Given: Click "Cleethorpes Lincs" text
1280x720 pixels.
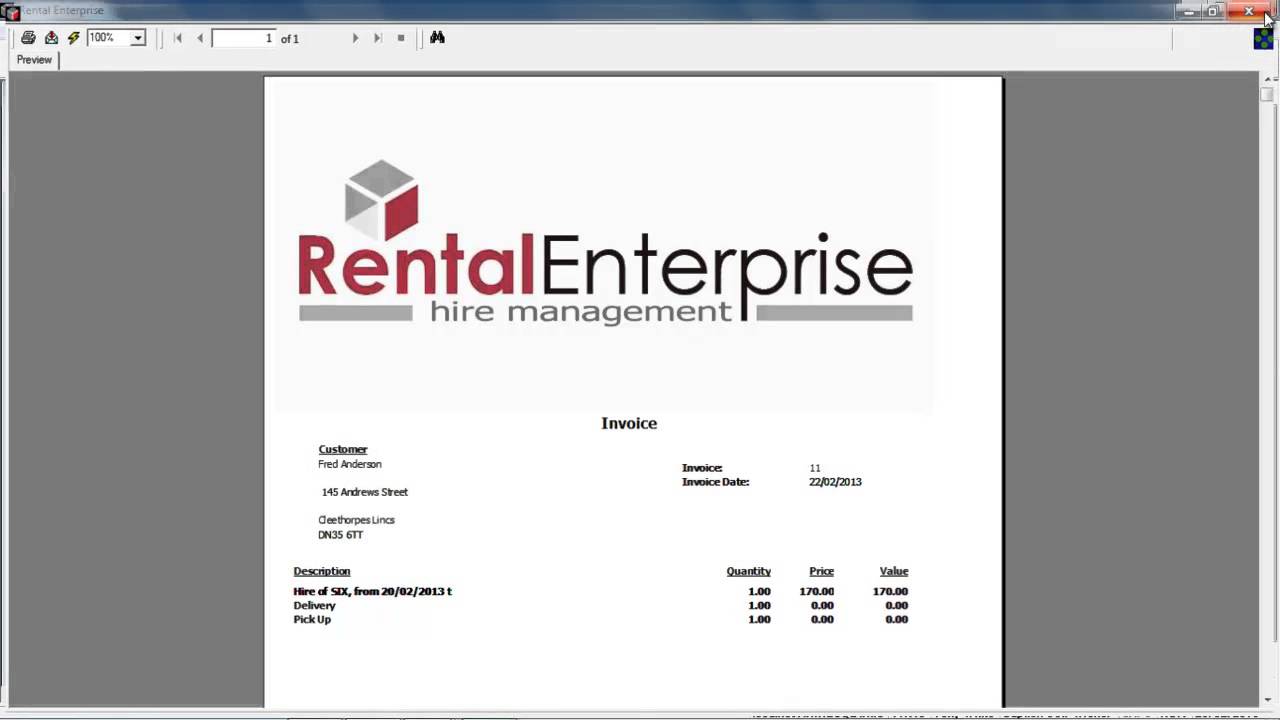Looking at the screenshot, I should (356, 520).
